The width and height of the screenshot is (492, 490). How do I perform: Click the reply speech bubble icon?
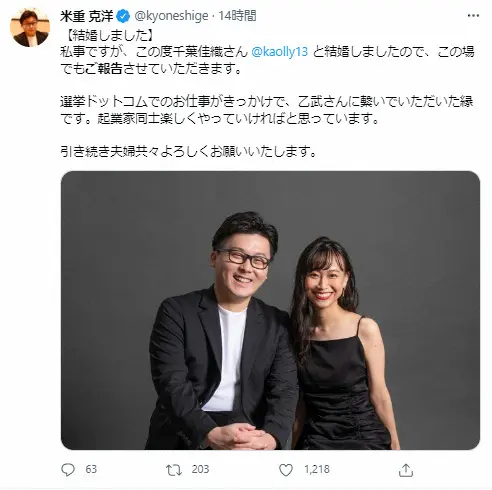pos(68,470)
